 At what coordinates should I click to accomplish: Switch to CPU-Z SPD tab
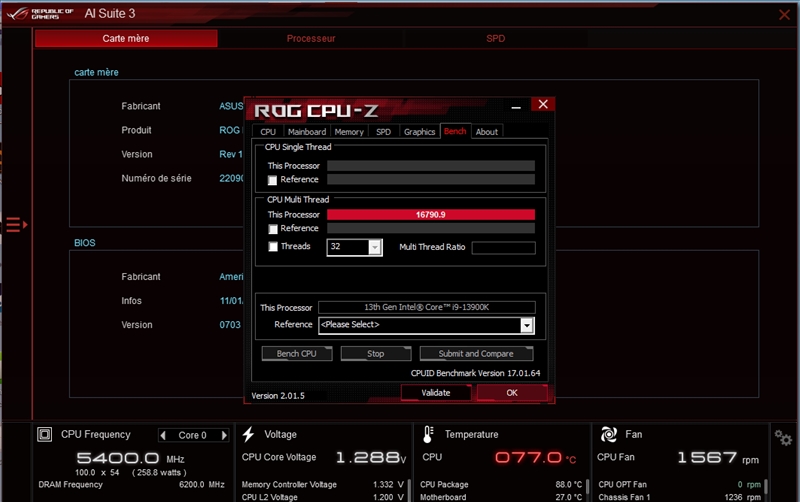(383, 132)
